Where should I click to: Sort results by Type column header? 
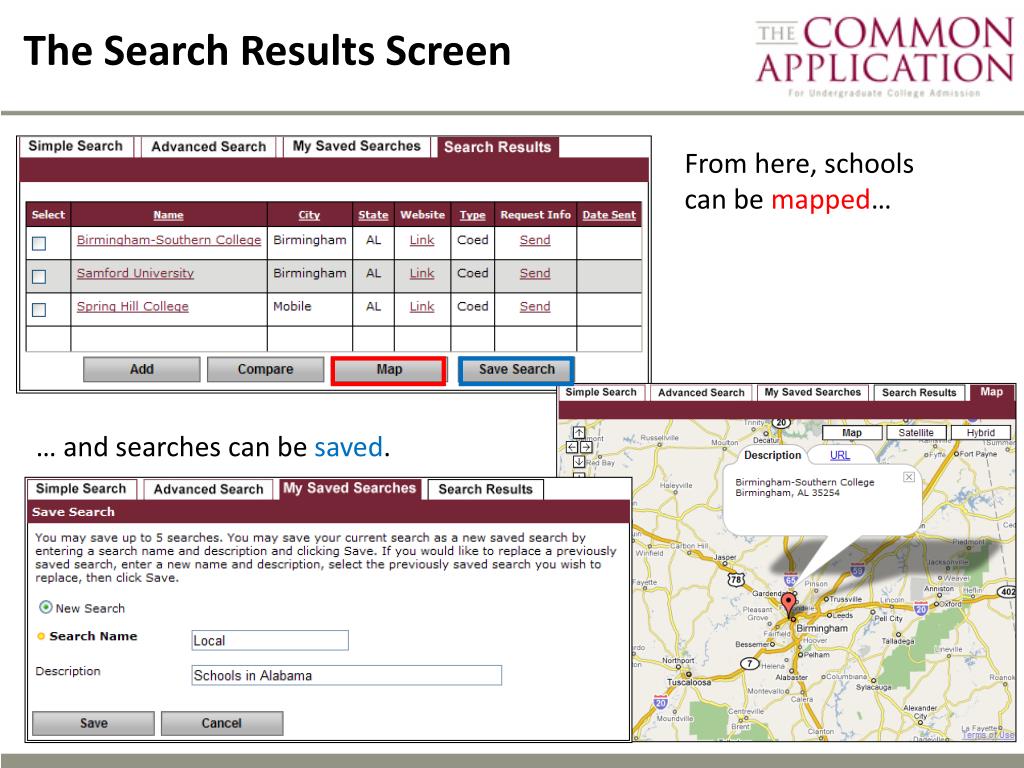pos(472,215)
